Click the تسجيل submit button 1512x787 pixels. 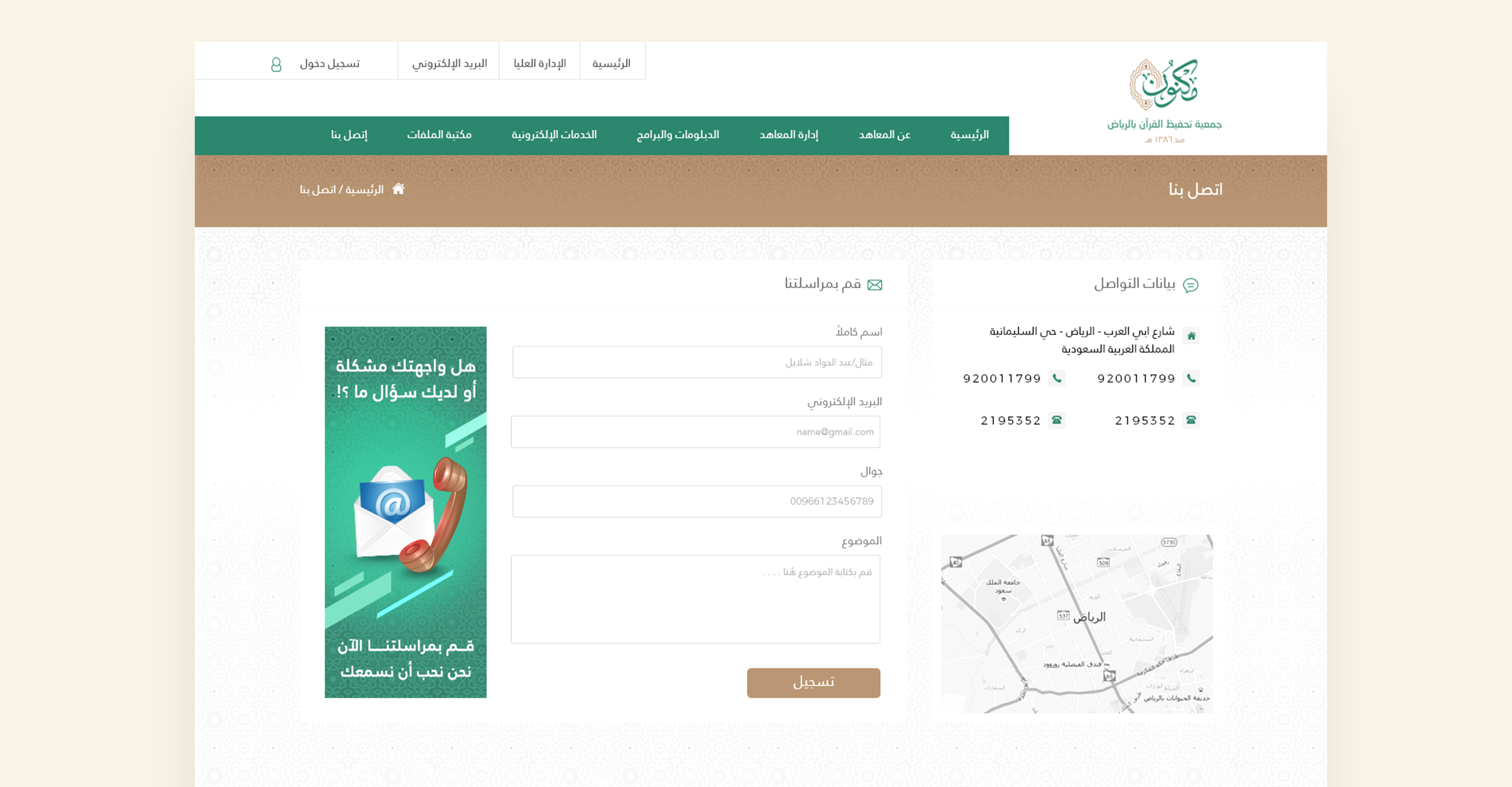click(814, 682)
